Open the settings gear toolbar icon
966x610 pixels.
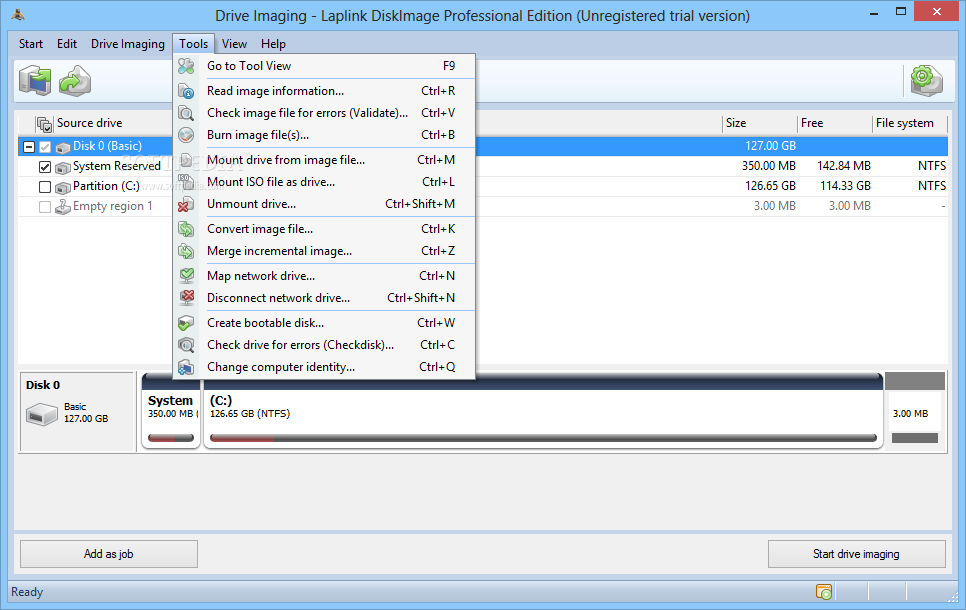point(927,81)
